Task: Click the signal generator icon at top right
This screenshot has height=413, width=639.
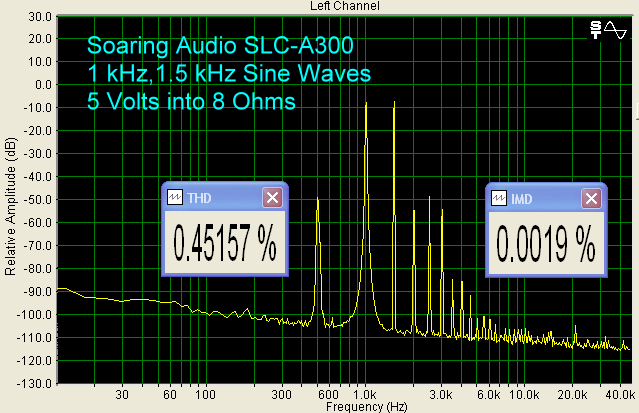Action: pos(596,30)
